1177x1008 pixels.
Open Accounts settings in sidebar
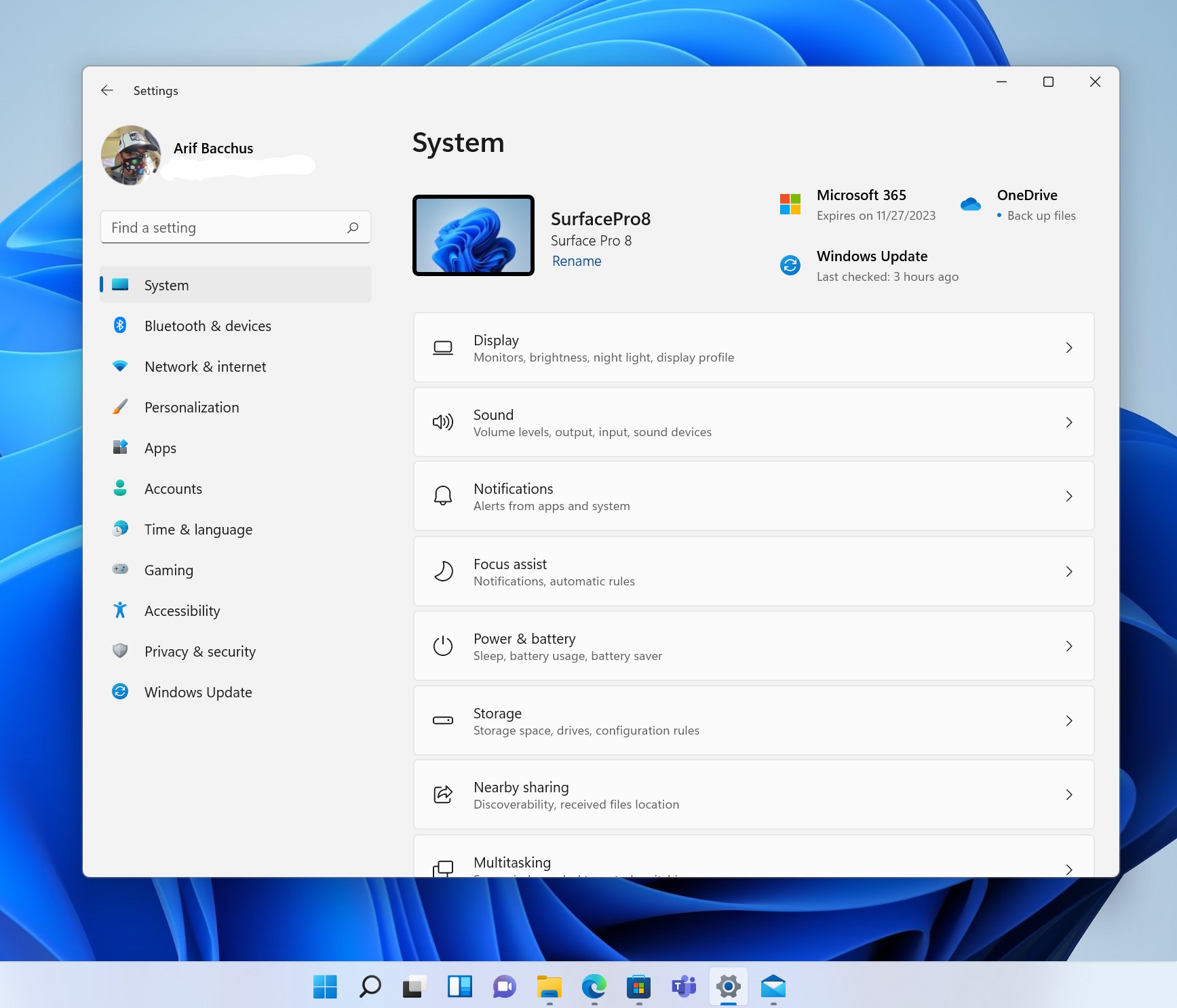235,488
